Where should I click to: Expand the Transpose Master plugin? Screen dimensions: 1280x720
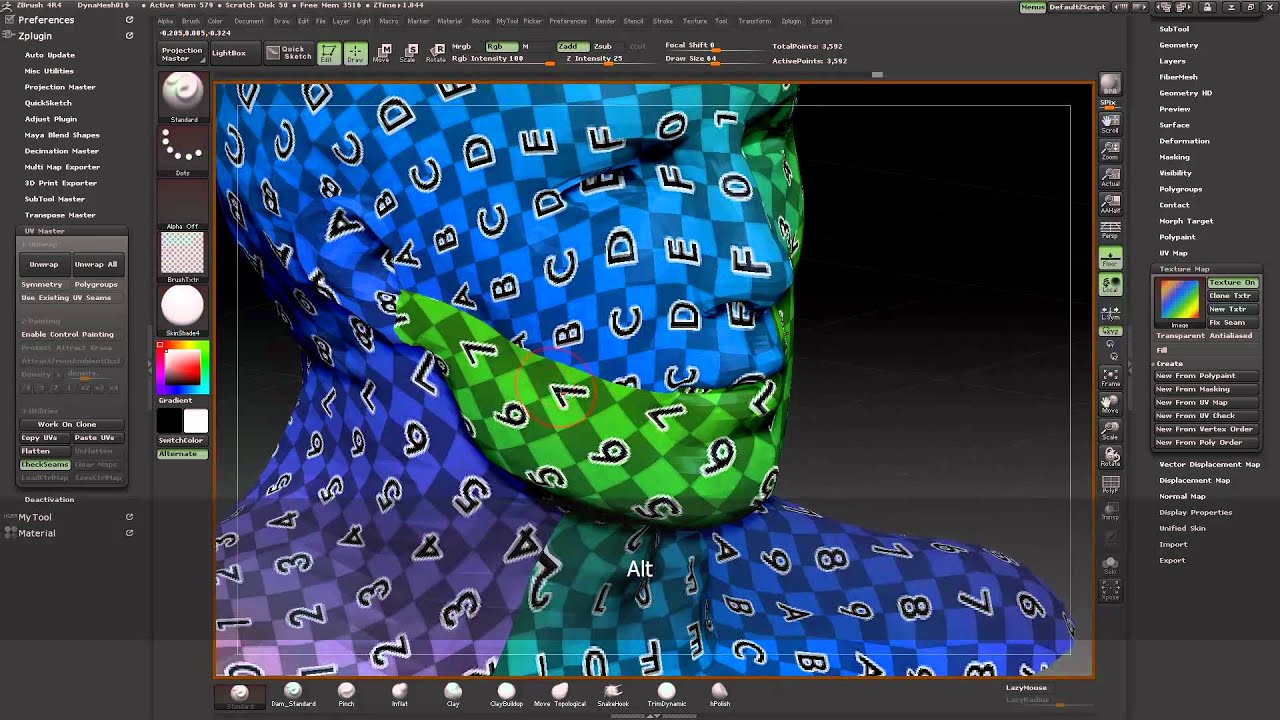[x=60, y=215]
